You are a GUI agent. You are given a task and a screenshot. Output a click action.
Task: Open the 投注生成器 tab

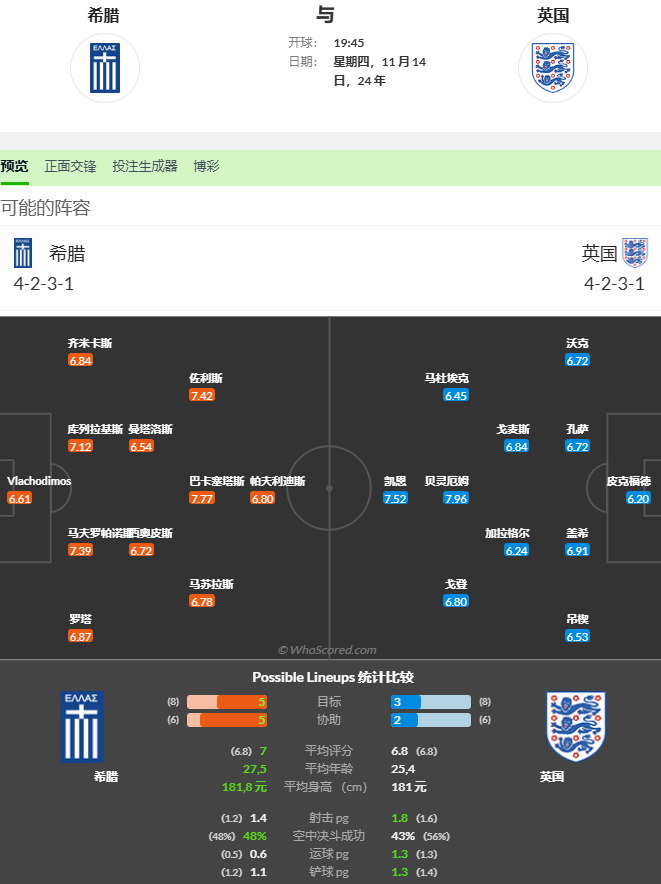[x=145, y=167]
